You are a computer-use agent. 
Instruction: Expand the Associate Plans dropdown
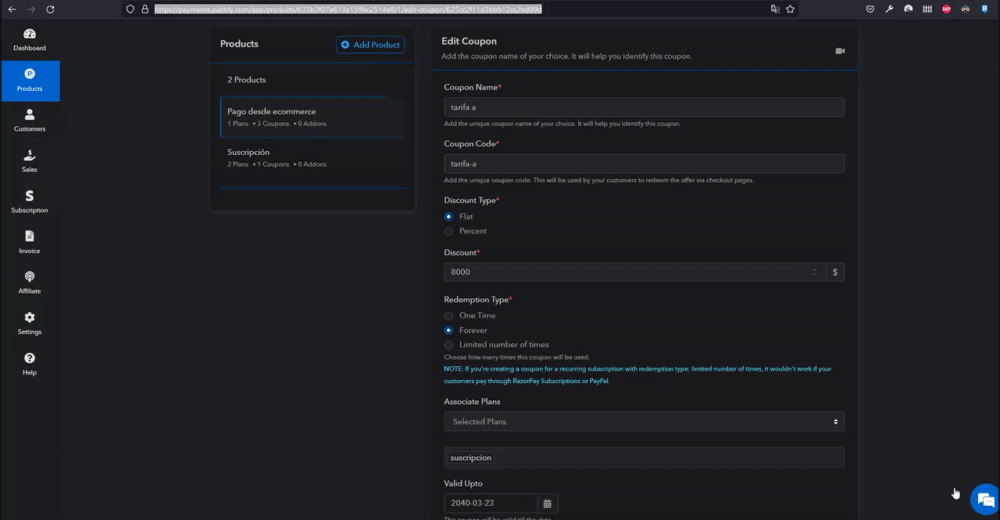coord(644,422)
